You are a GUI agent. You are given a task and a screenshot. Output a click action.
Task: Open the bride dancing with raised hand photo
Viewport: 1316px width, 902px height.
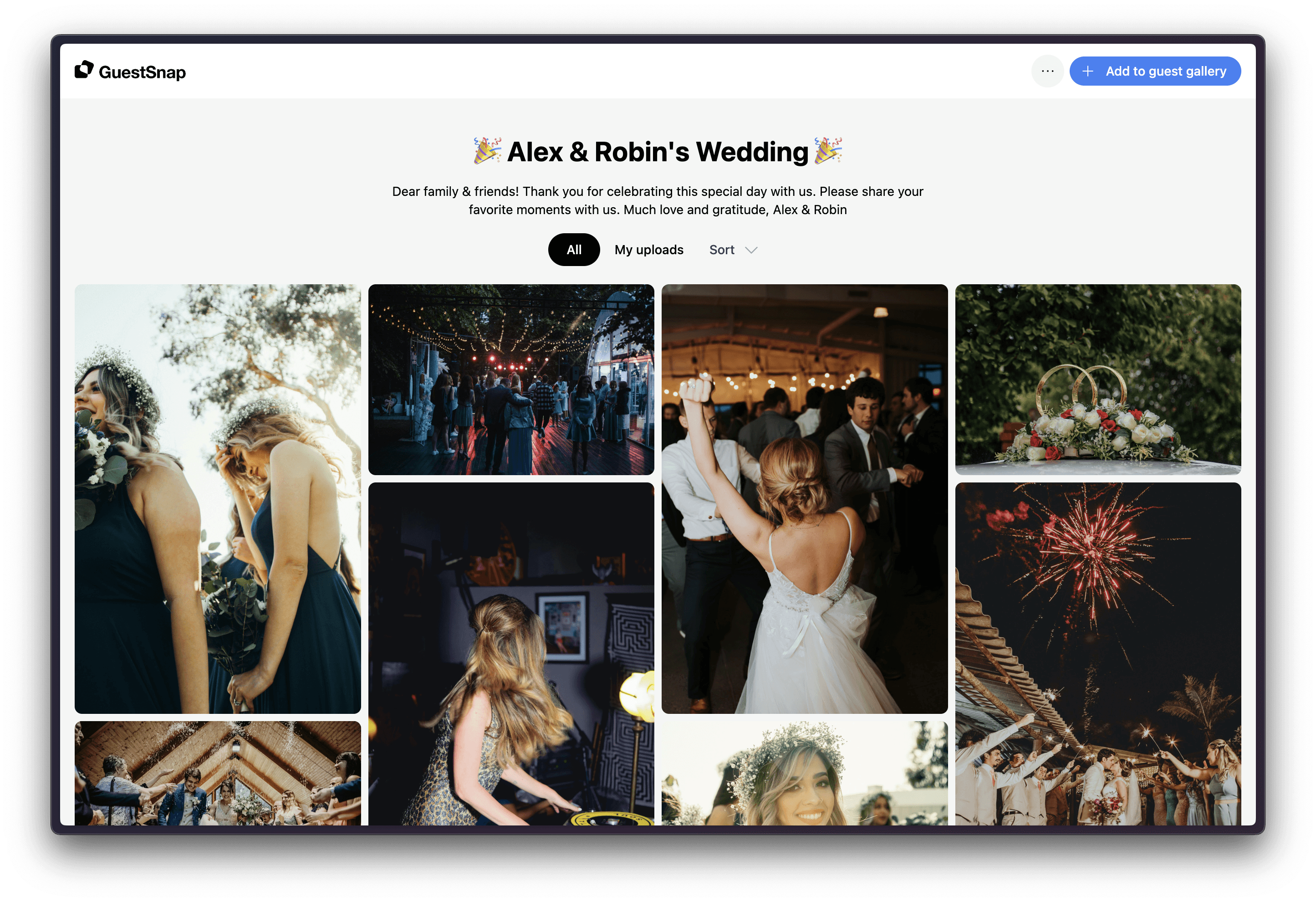804,498
